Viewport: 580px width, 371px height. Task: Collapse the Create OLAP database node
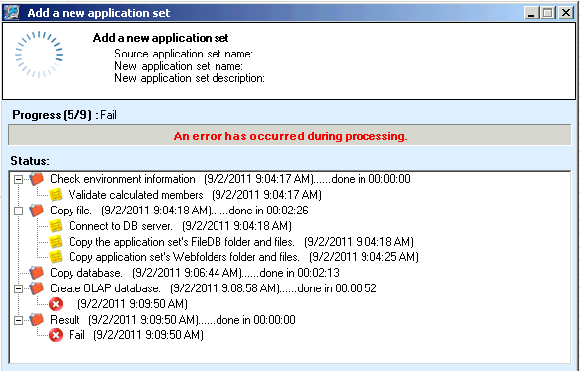coord(18,289)
